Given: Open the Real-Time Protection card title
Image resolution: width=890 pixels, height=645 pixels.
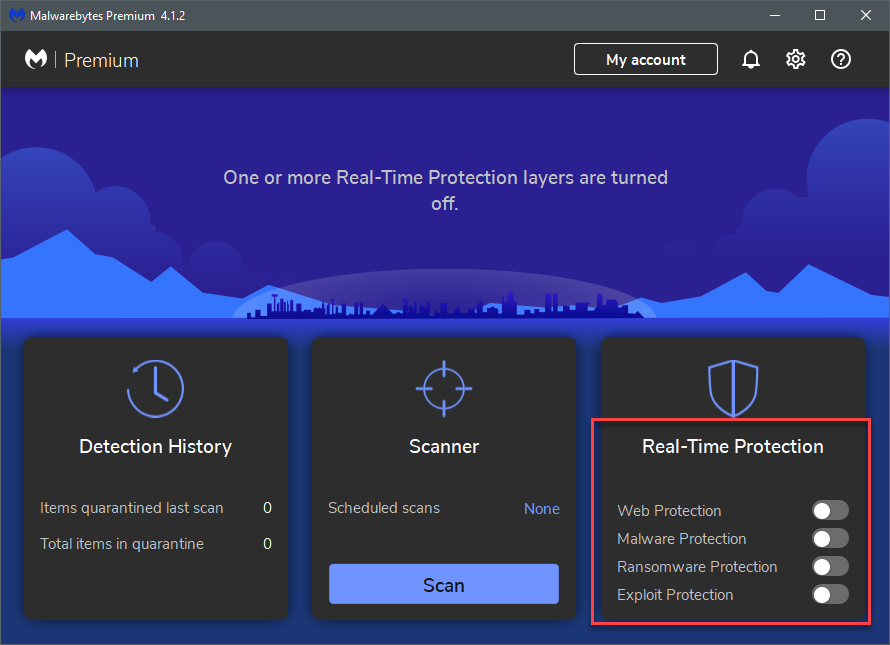Looking at the screenshot, I should tap(733, 447).
